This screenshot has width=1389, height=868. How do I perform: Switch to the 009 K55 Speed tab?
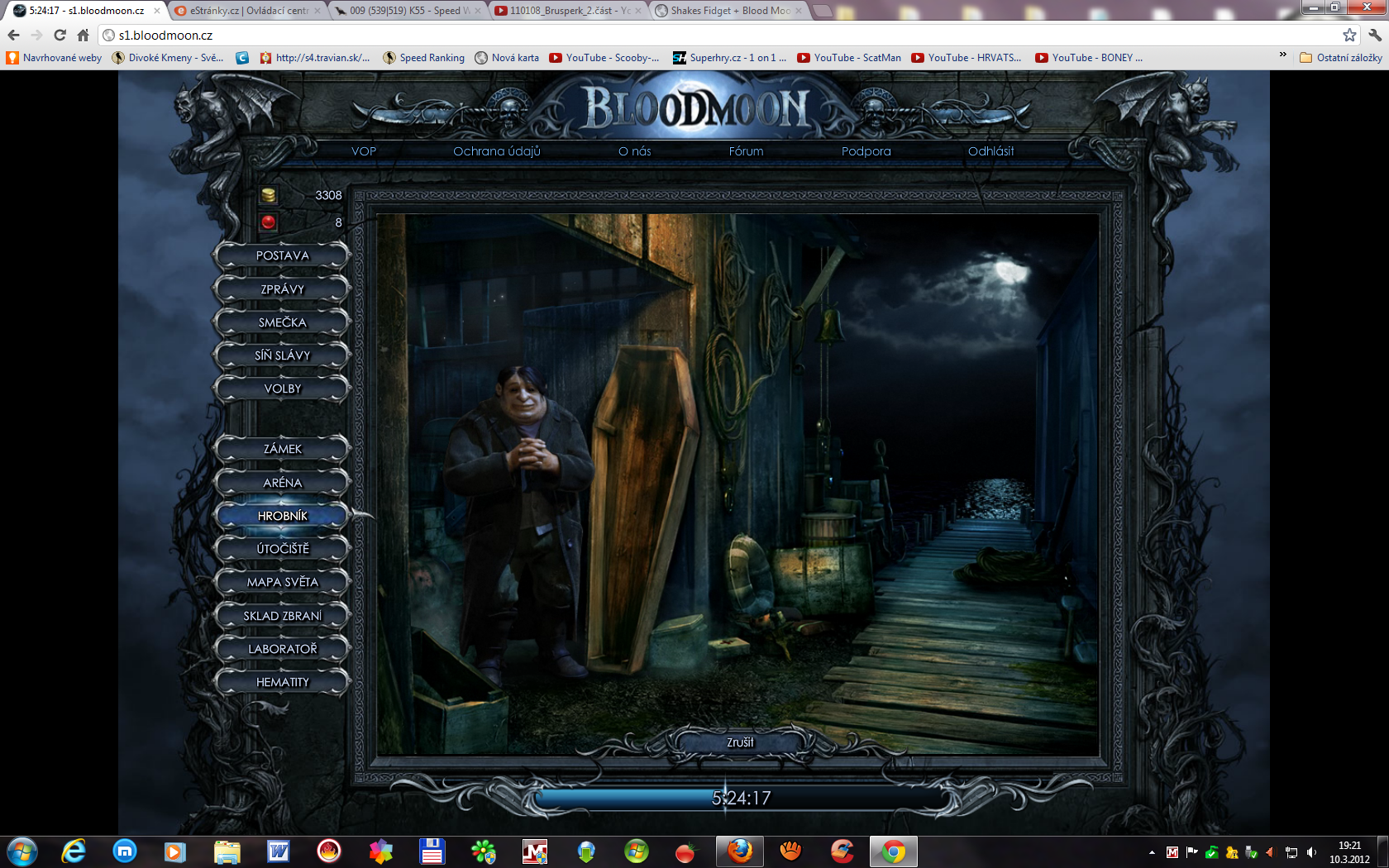[408, 11]
